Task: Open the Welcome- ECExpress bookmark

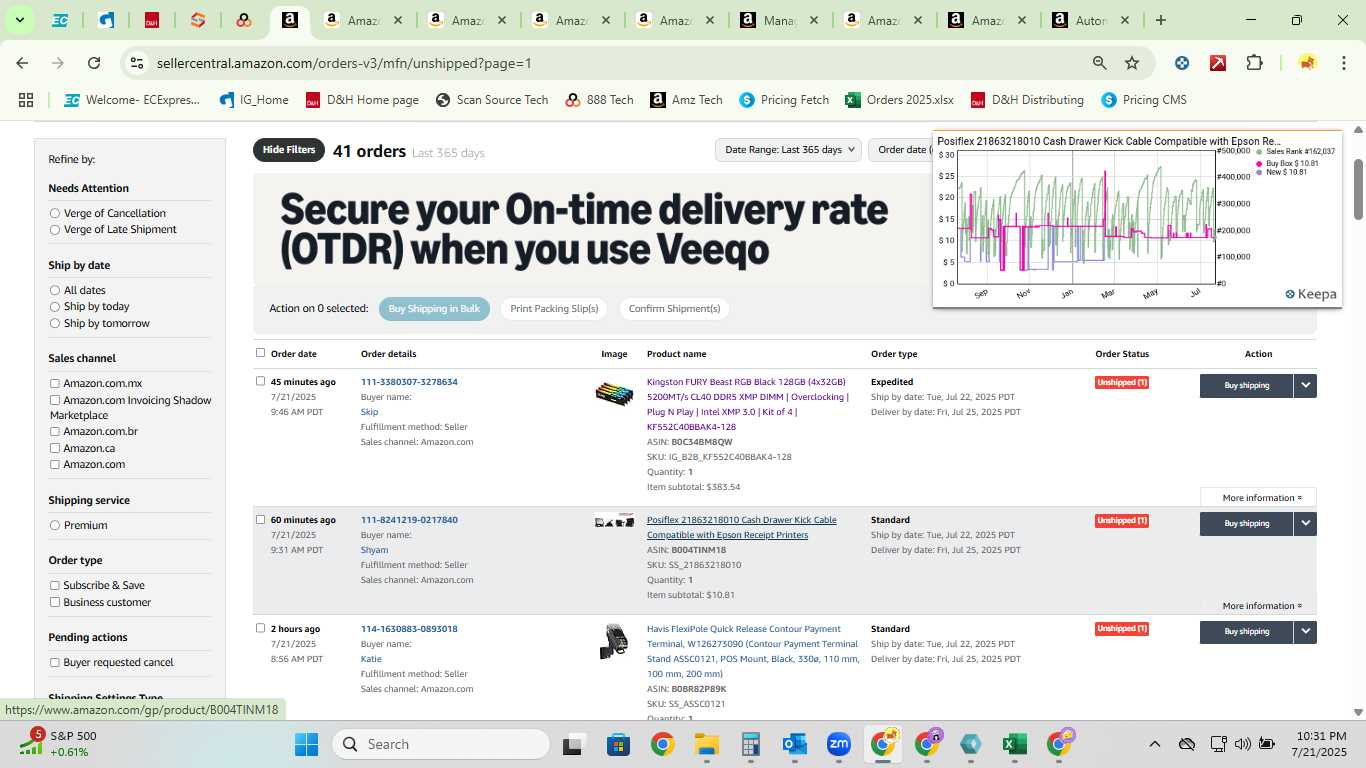Action: click(x=132, y=100)
